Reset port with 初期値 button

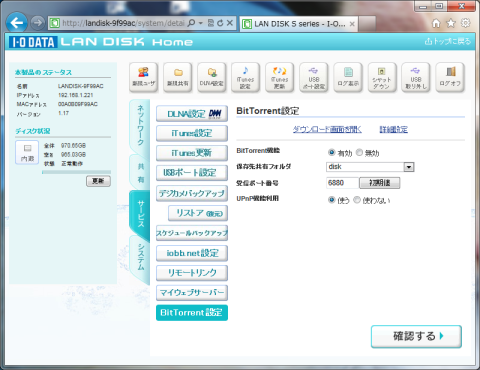click(x=379, y=183)
